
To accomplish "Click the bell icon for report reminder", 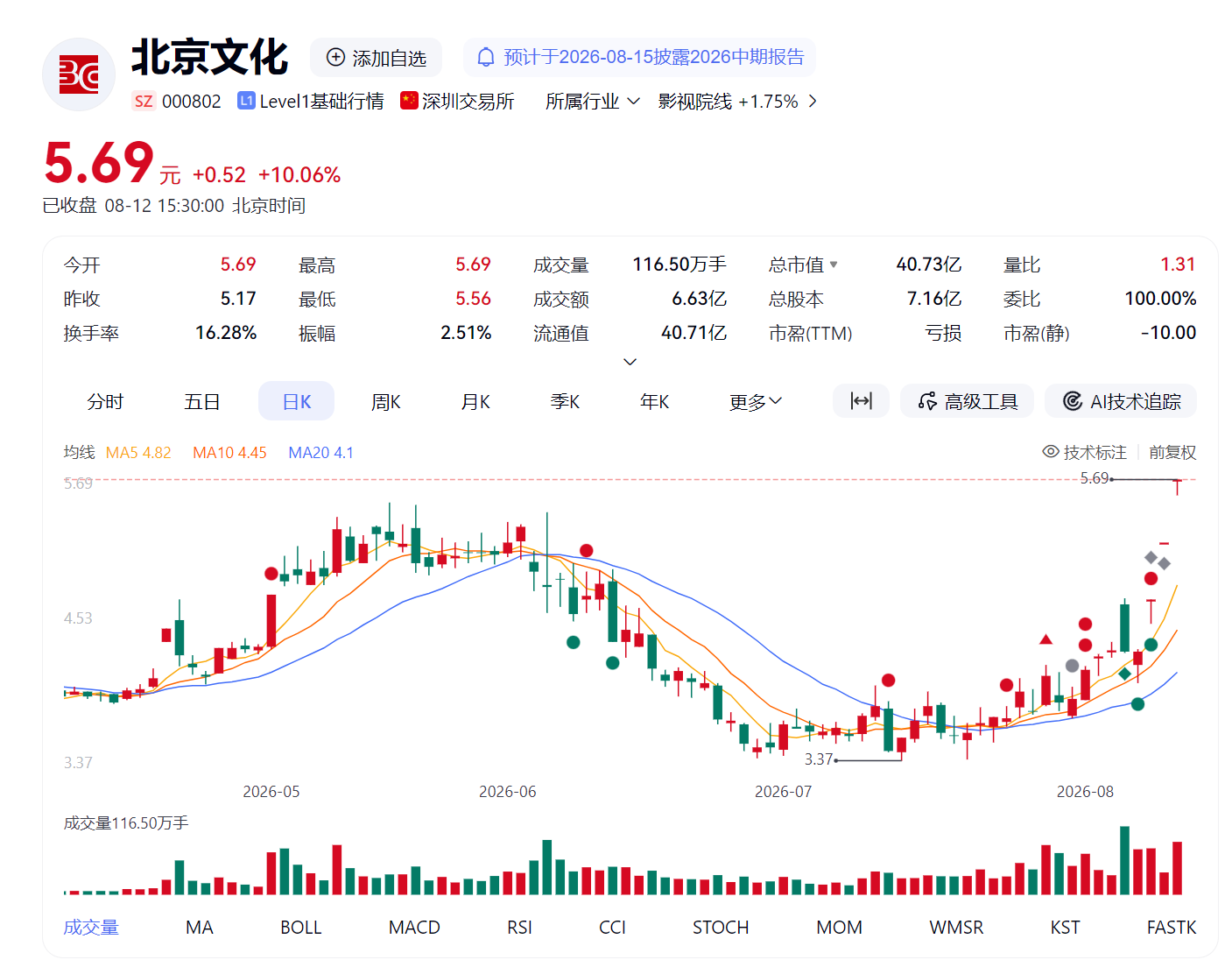I will 485,57.
